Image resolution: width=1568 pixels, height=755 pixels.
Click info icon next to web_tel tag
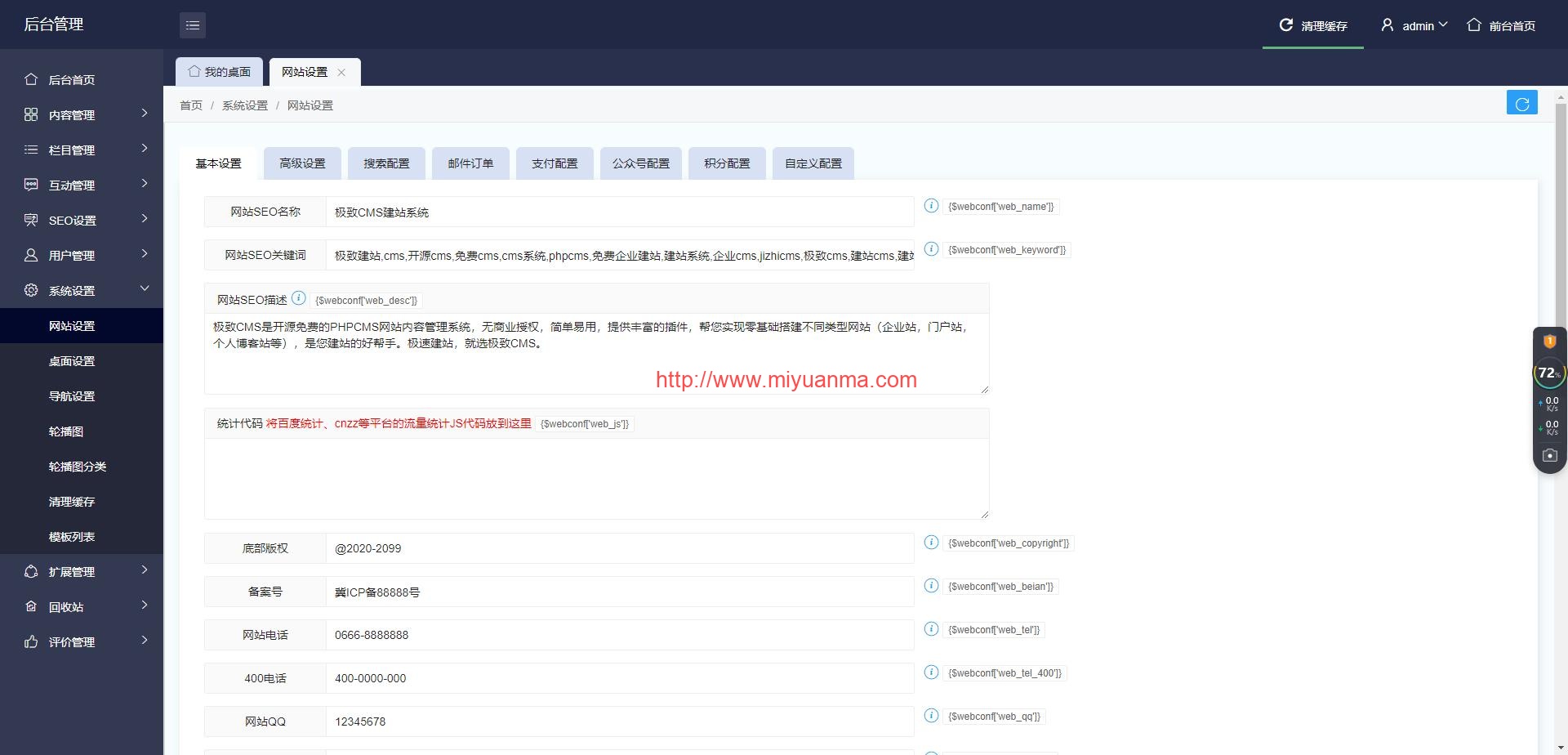point(931,629)
